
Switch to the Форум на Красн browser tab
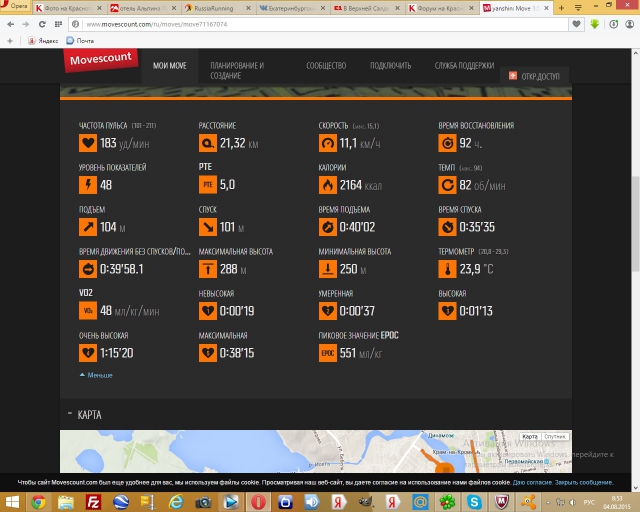click(441, 8)
